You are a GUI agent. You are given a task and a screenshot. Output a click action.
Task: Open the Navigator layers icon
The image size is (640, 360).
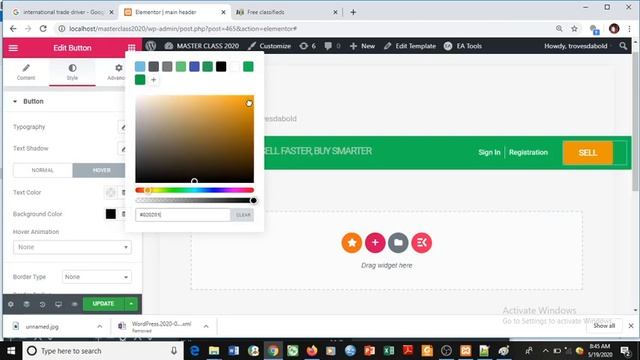pos(27,304)
